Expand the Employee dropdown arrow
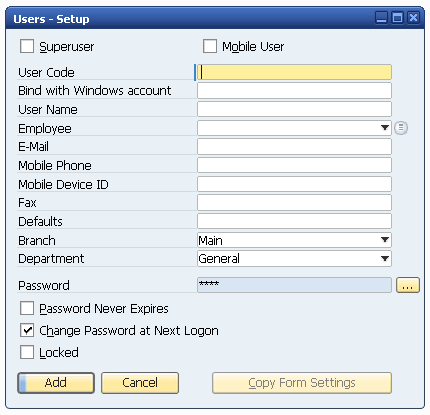This screenshot has width=430, height=415. click(385, 128)
